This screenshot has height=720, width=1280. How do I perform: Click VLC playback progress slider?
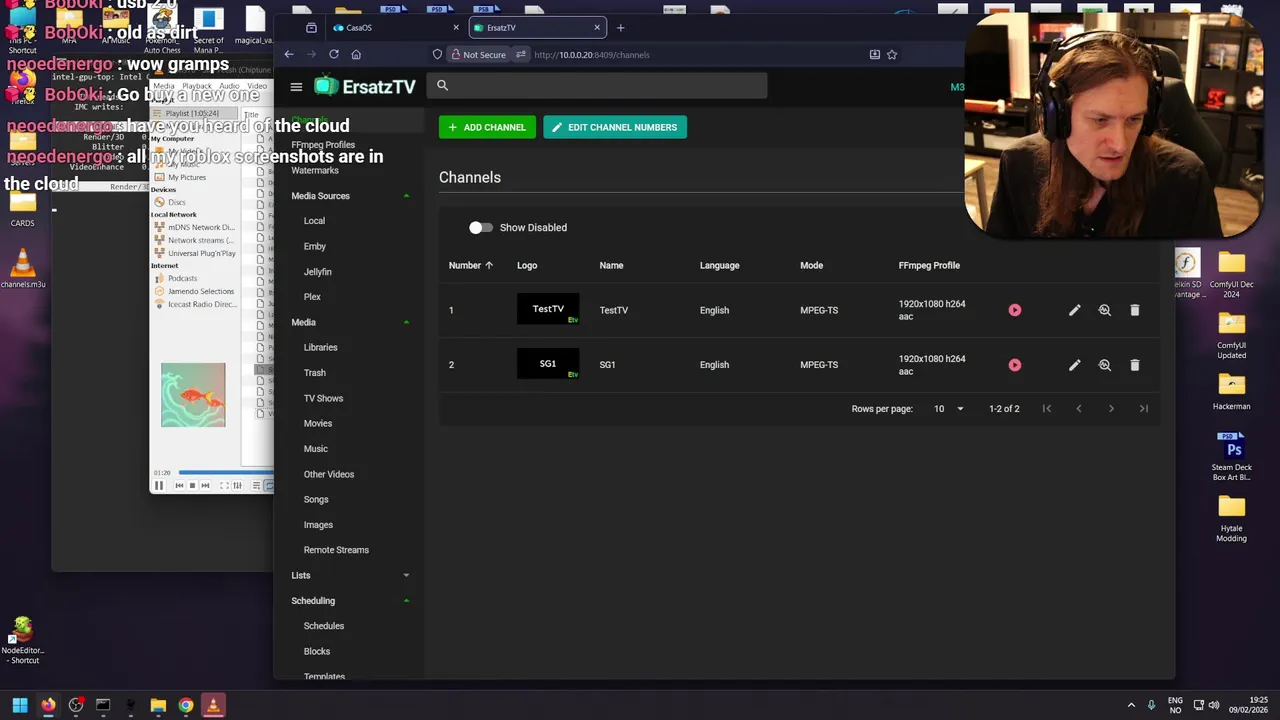tap(226, 472)
